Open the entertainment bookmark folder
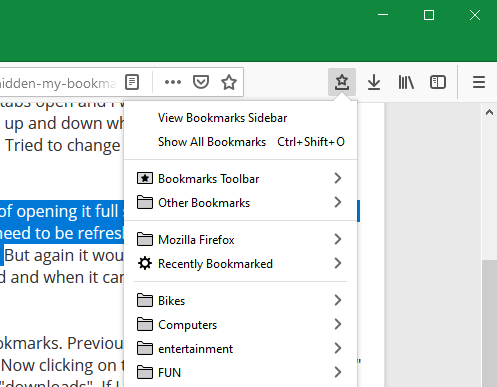 point(240,349)
